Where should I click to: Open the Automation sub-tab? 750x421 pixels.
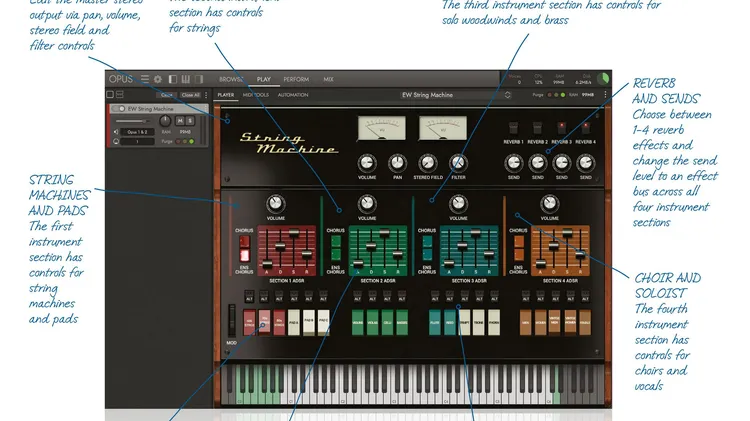293,95
